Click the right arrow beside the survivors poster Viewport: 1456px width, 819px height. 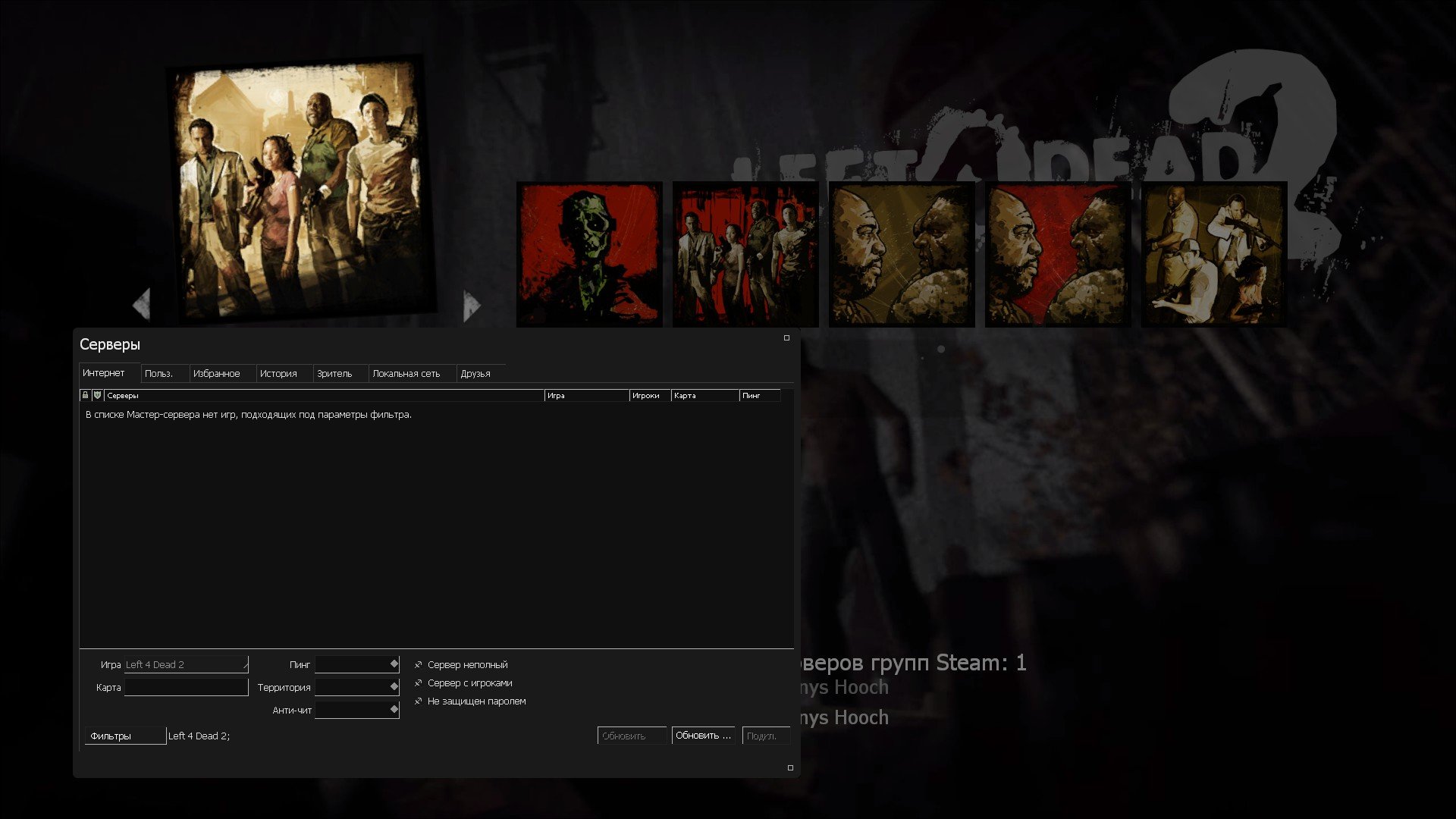click(x=472, y=306)
